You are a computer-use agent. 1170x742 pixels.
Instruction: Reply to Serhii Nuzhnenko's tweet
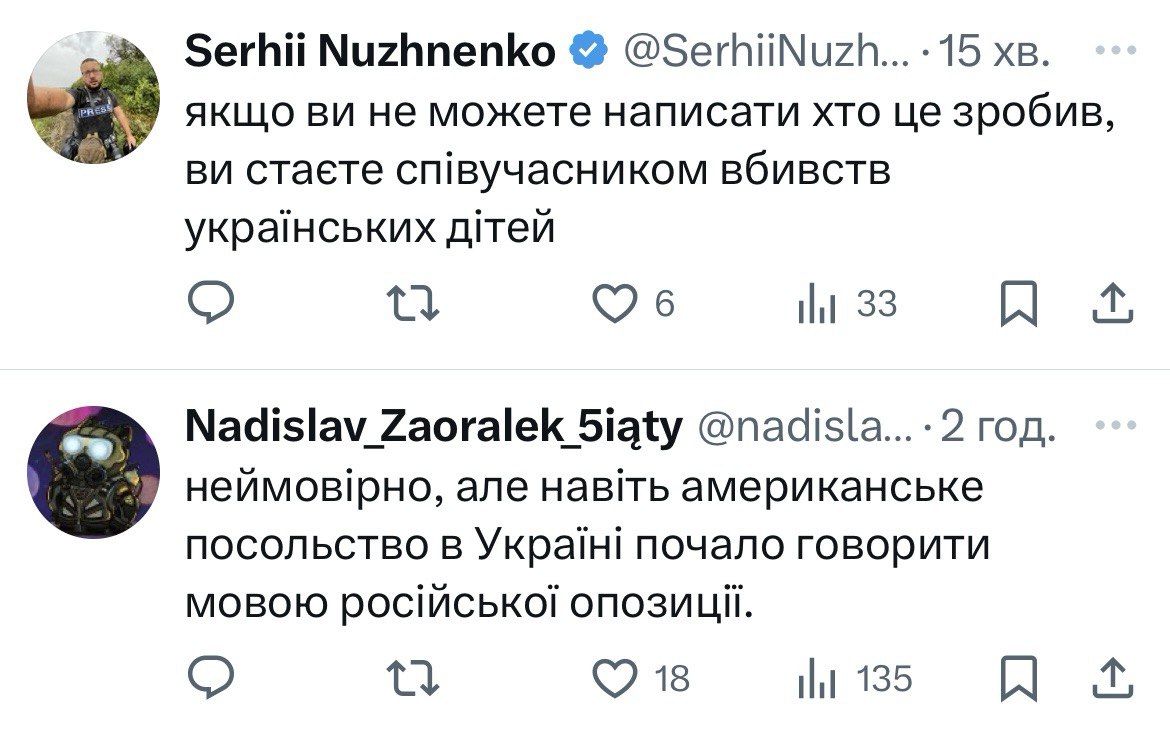click(x=211, y=304)
